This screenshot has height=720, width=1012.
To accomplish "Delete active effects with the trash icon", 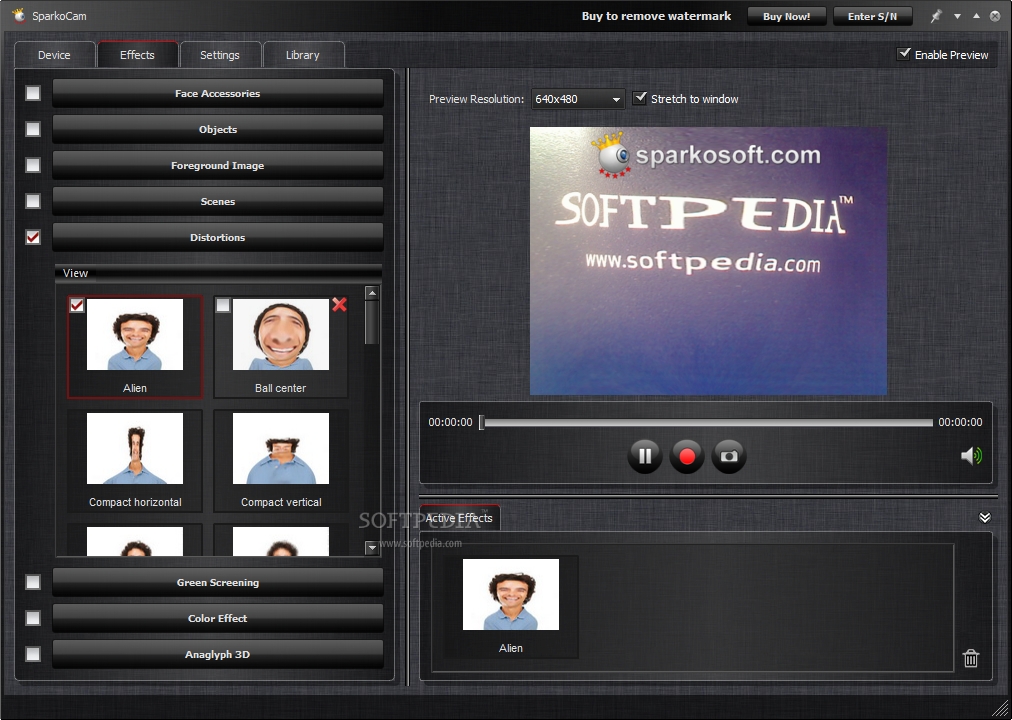I will click(x=971, y=658).
